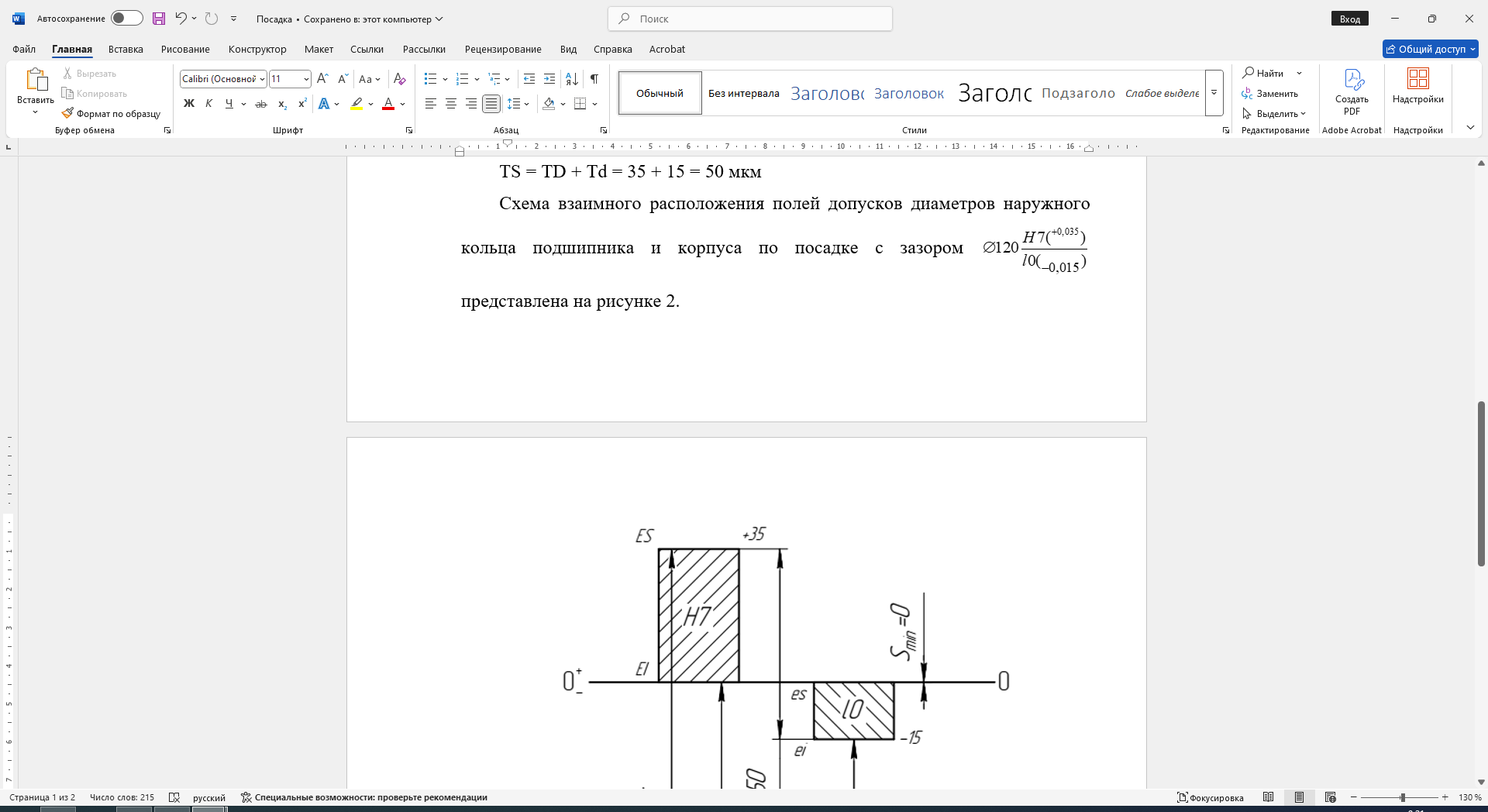Click the Paste clipboard icon
The height and width of the screenshot is (812, 1488).
pos(36,80)
